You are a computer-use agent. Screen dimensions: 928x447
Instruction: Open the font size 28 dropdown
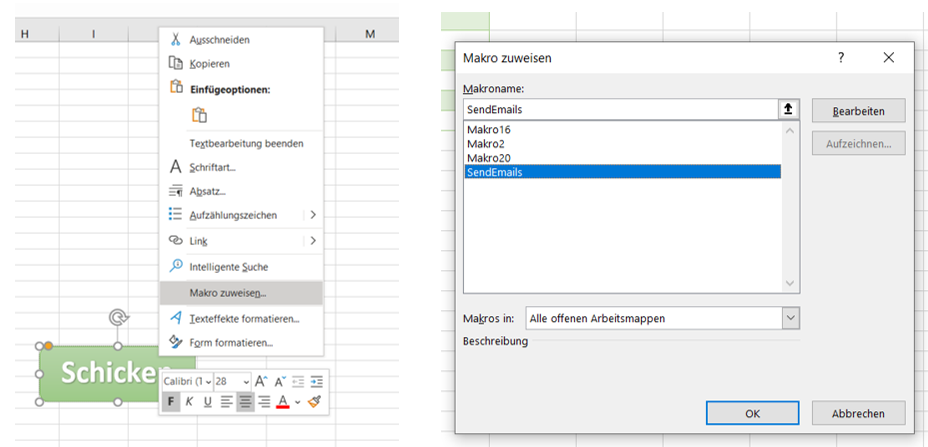[245, 381]
